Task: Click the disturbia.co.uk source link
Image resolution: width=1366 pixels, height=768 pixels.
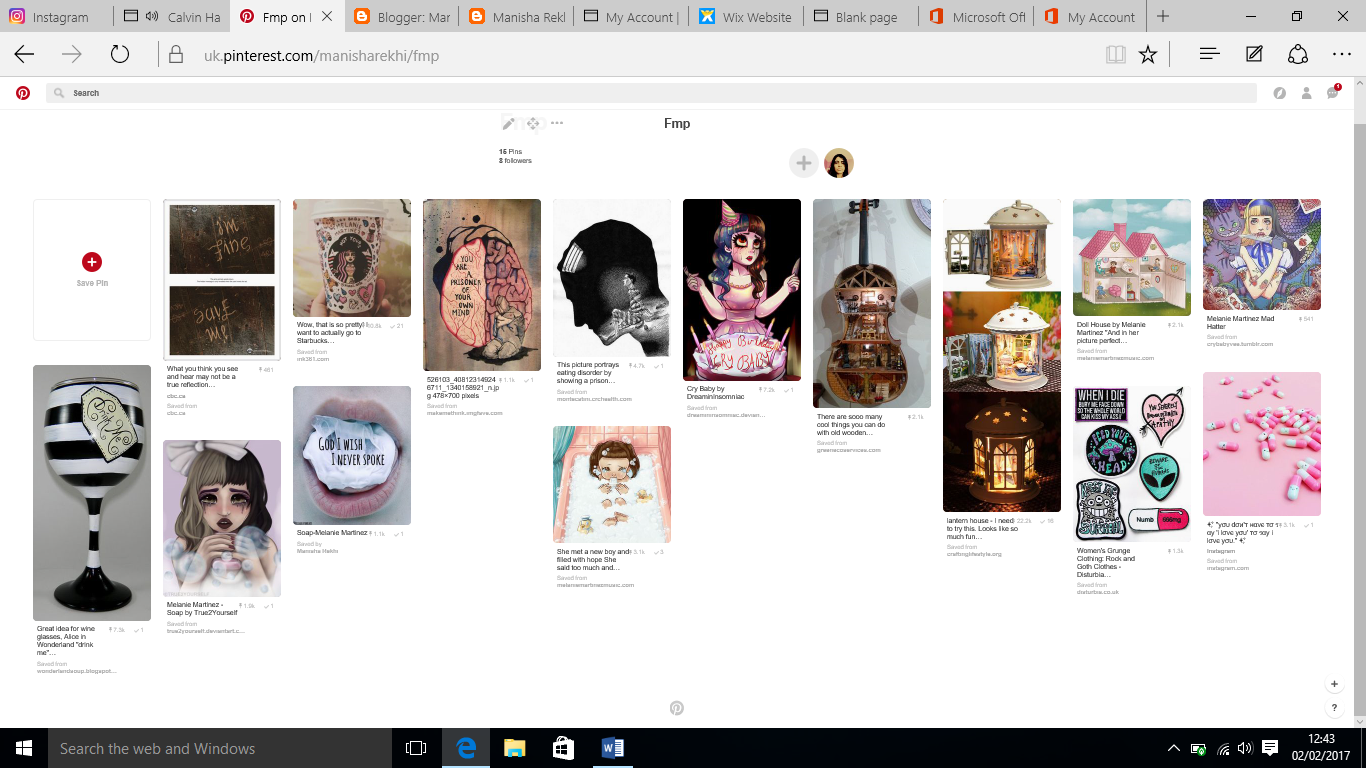Action: [x=1098, y=591]
